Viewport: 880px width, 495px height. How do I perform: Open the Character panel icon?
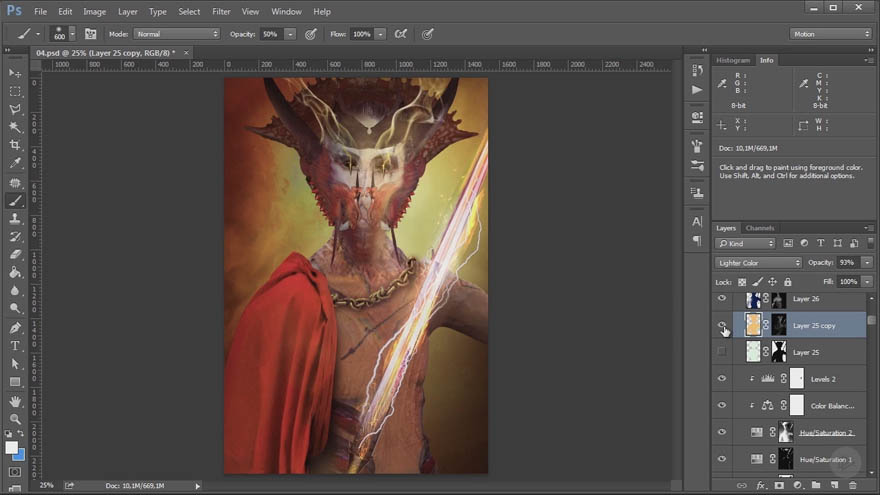coord(697,222)
